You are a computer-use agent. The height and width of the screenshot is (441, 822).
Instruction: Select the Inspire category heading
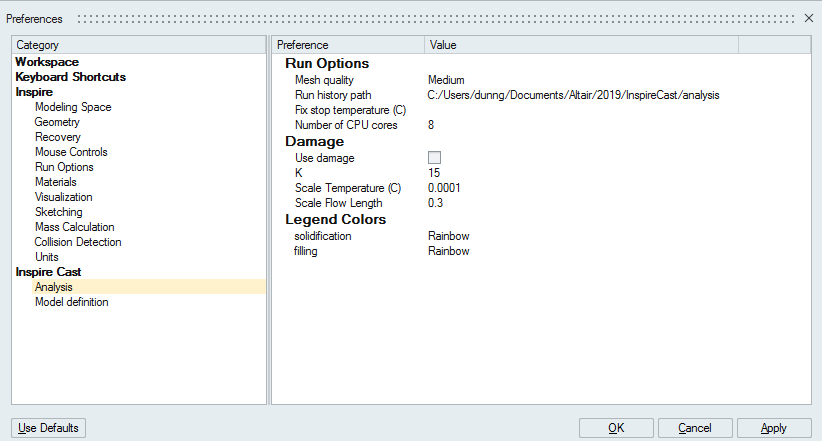(34, 92)
